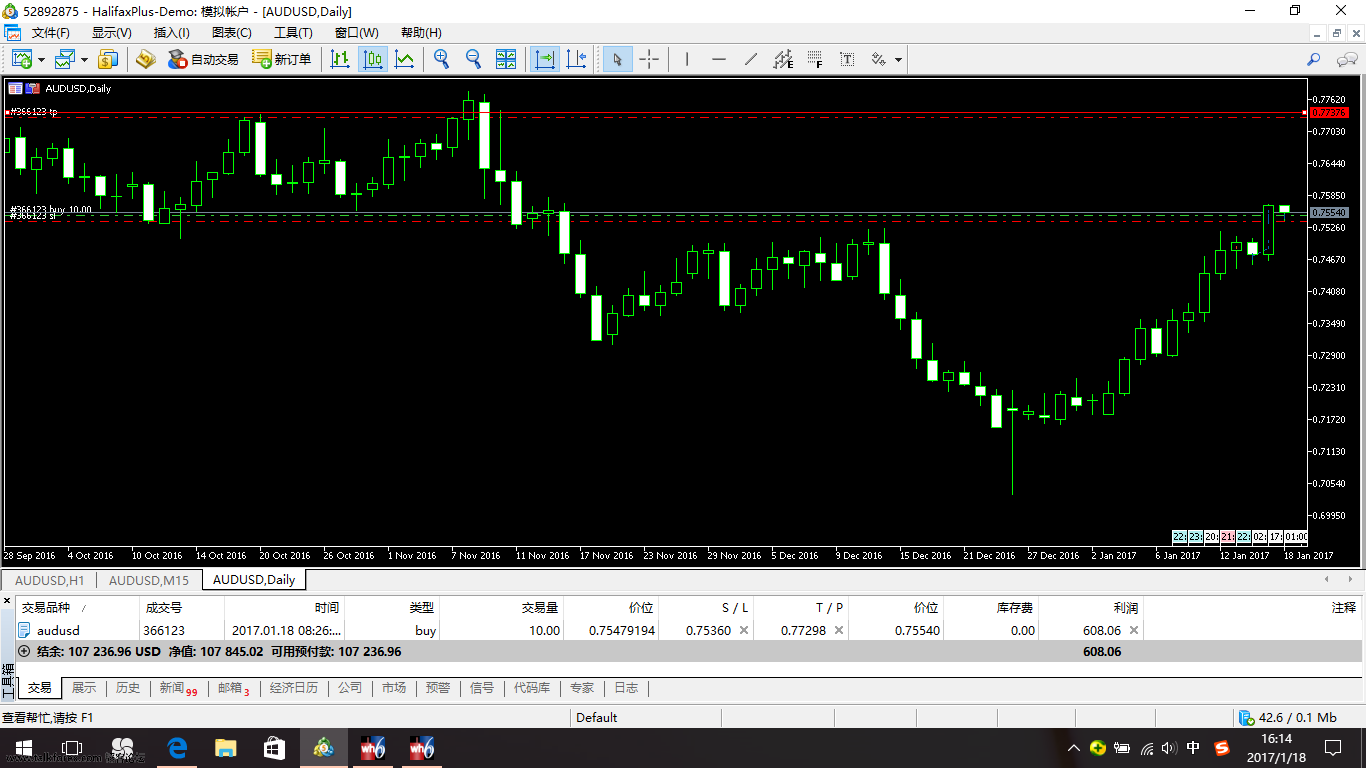Click the tile windows icon
The height and width of the screenshot is (768, 1366).
click(x=506, y=59)
